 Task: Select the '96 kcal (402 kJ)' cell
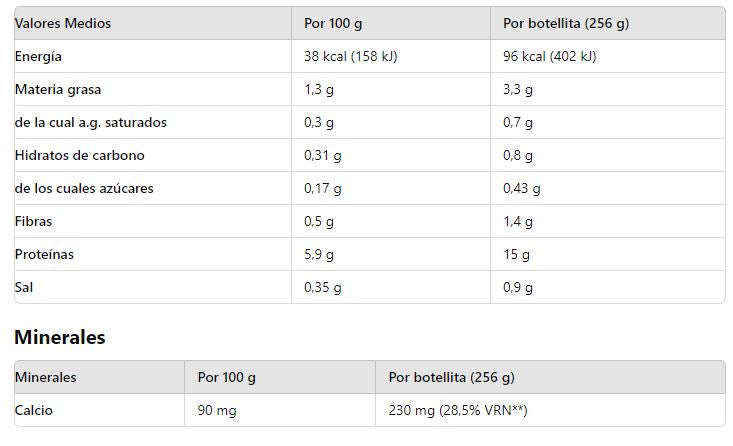[549, 56]
